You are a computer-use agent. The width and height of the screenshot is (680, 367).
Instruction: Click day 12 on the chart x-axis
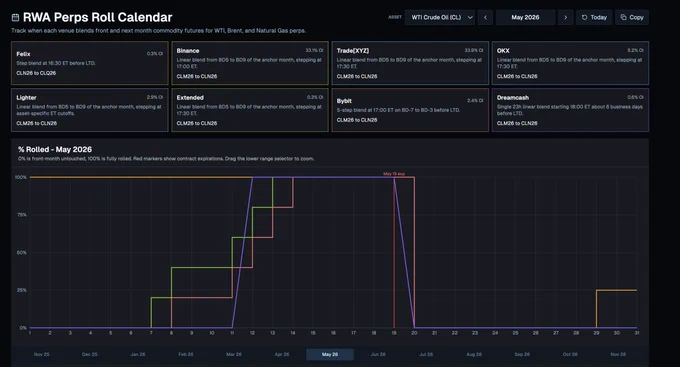252,333
